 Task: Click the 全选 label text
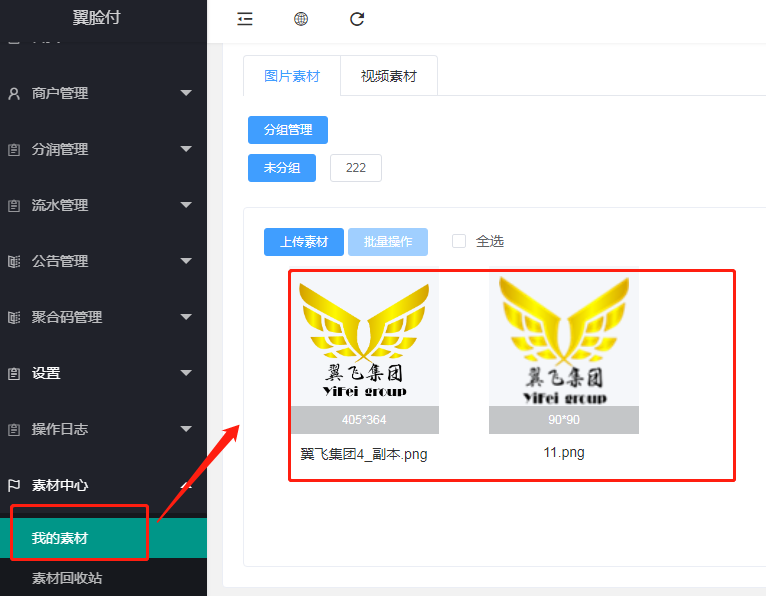(490, 241)
